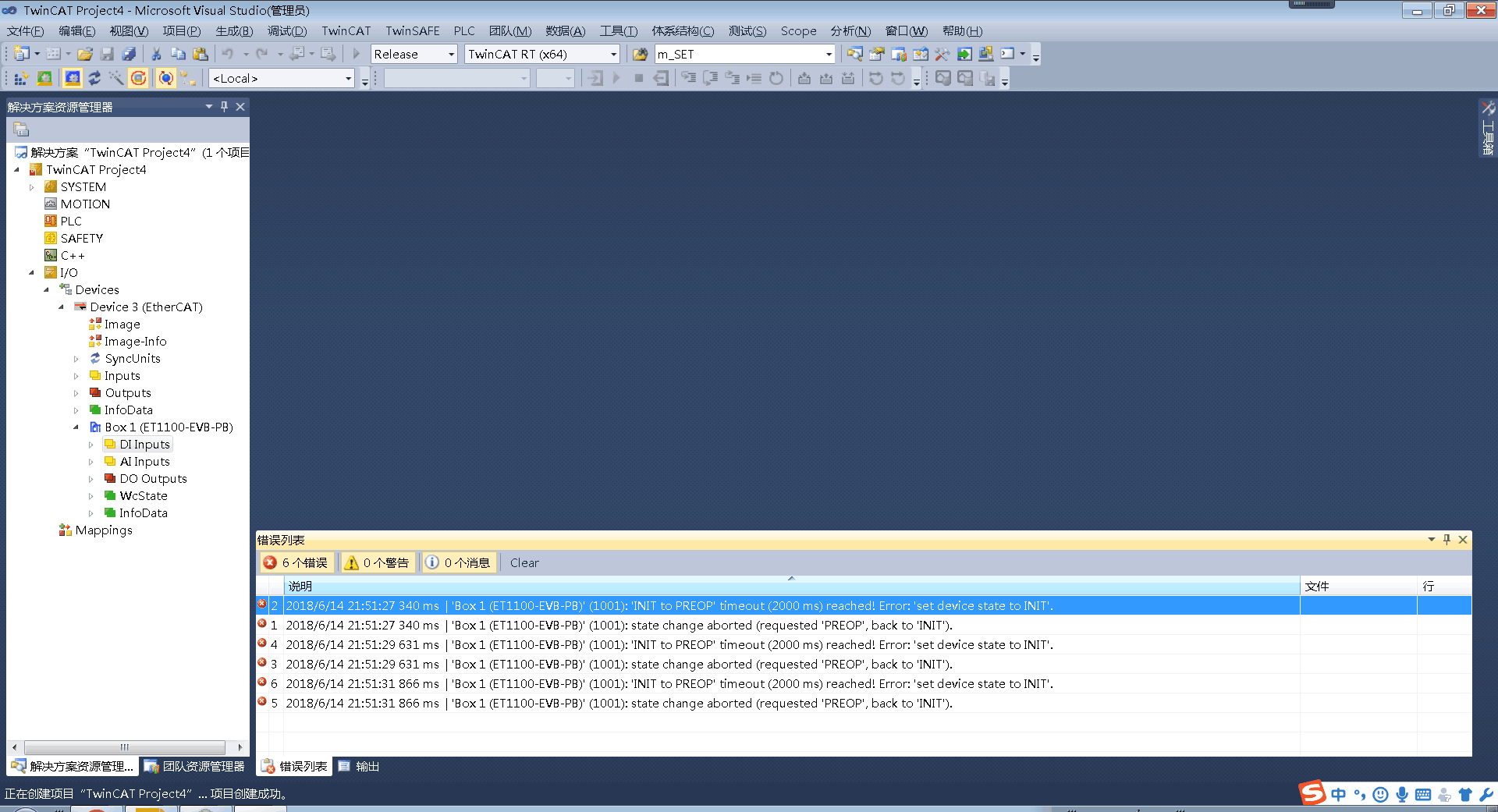Click the Sogou skin shirt icon
The height and width of the screenshot is (812, 1498).
1465,795
